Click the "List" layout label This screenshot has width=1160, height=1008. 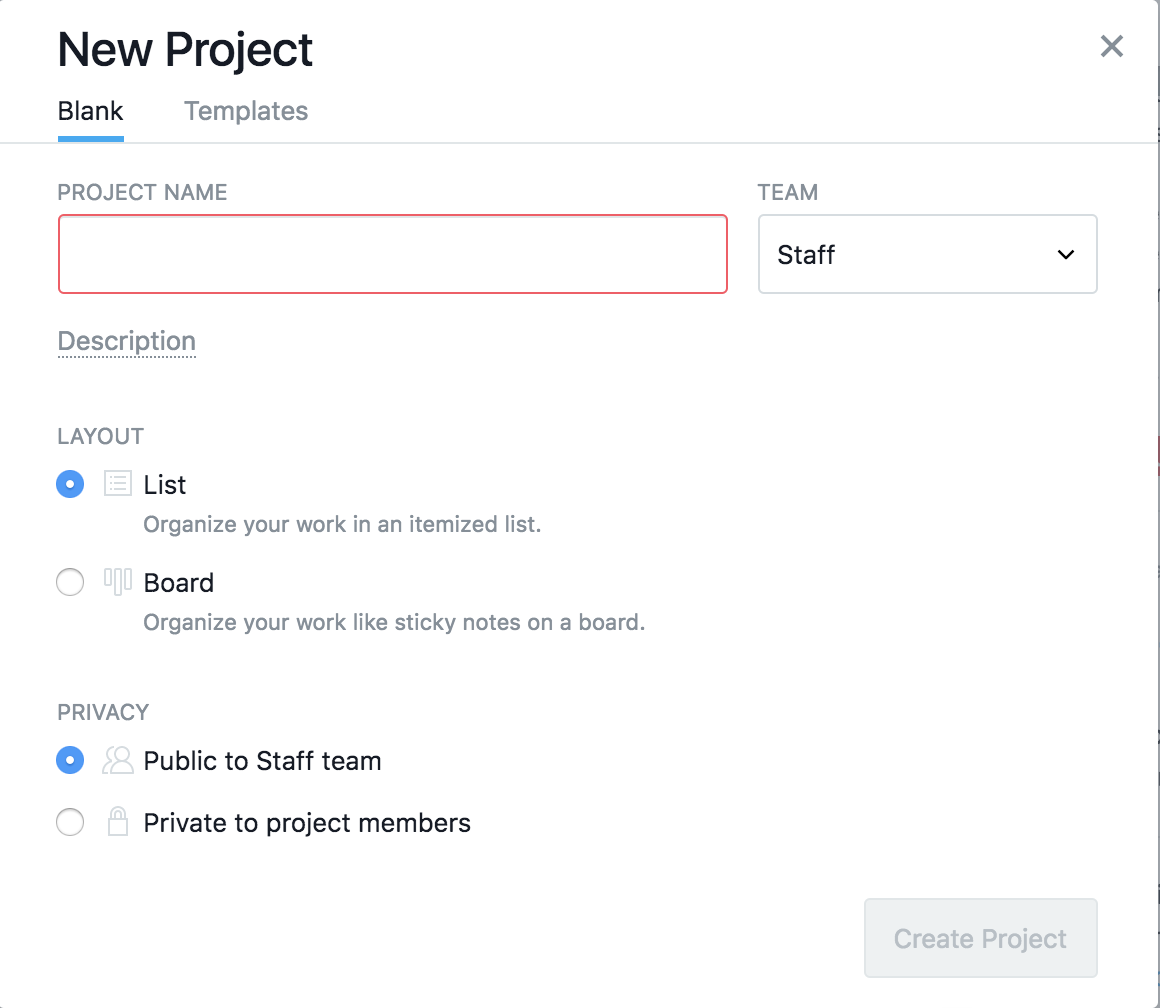165,485
